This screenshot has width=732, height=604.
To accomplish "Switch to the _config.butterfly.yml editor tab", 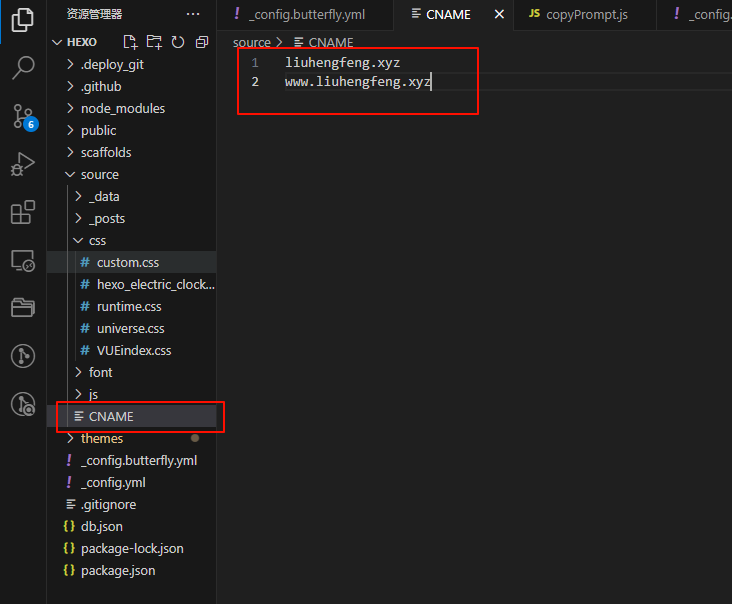I will click(306, 14).
